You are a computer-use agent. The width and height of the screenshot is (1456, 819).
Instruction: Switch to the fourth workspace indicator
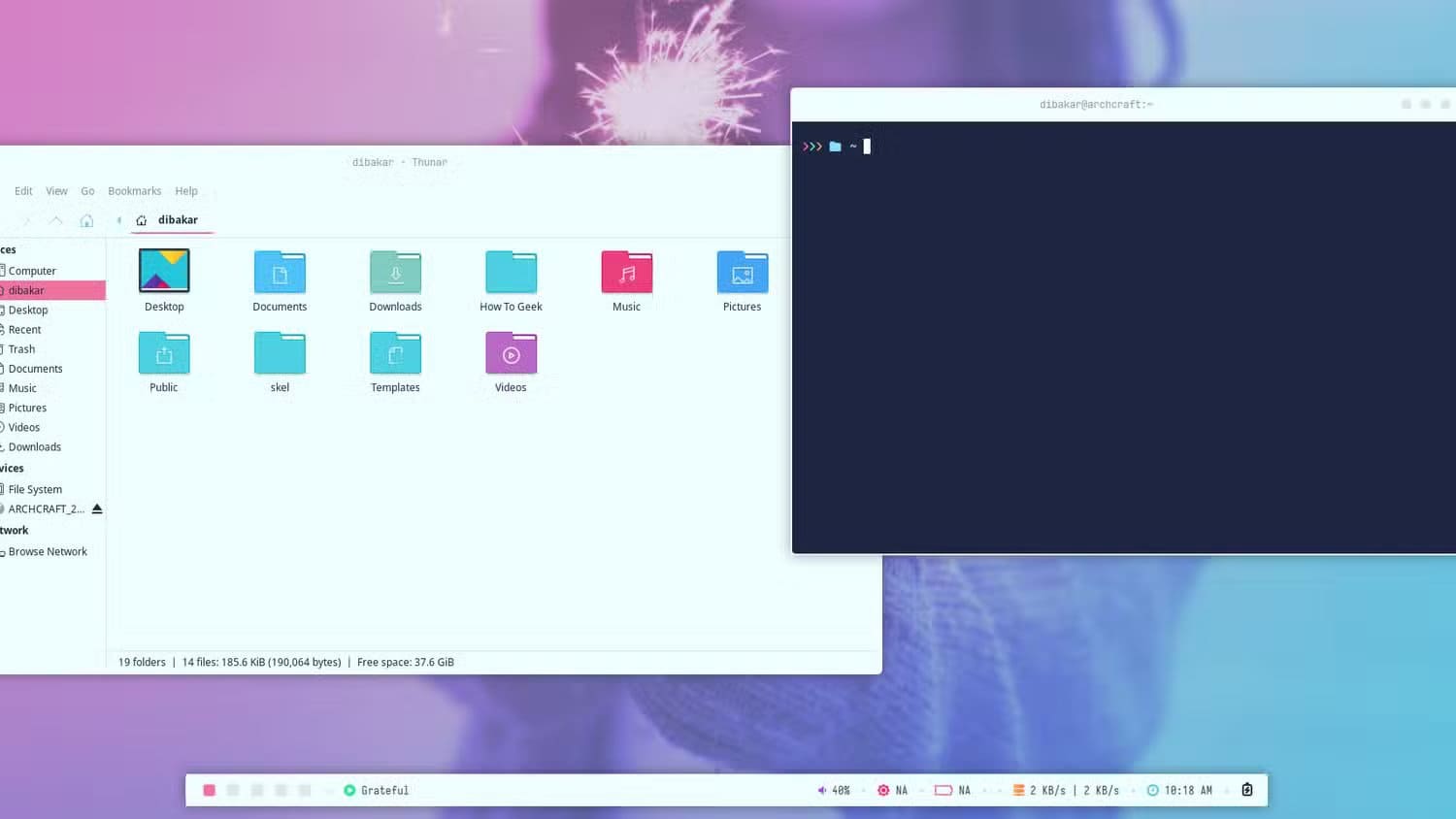281,790
